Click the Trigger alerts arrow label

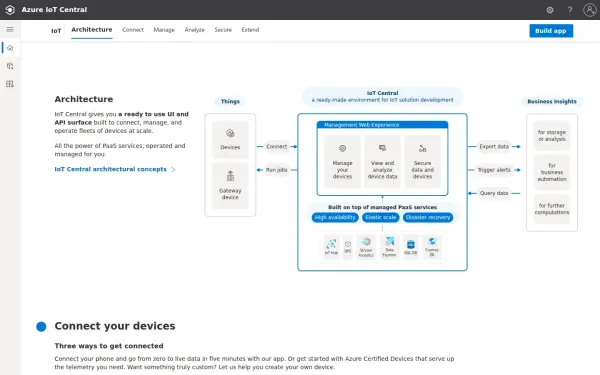(494, 170)
